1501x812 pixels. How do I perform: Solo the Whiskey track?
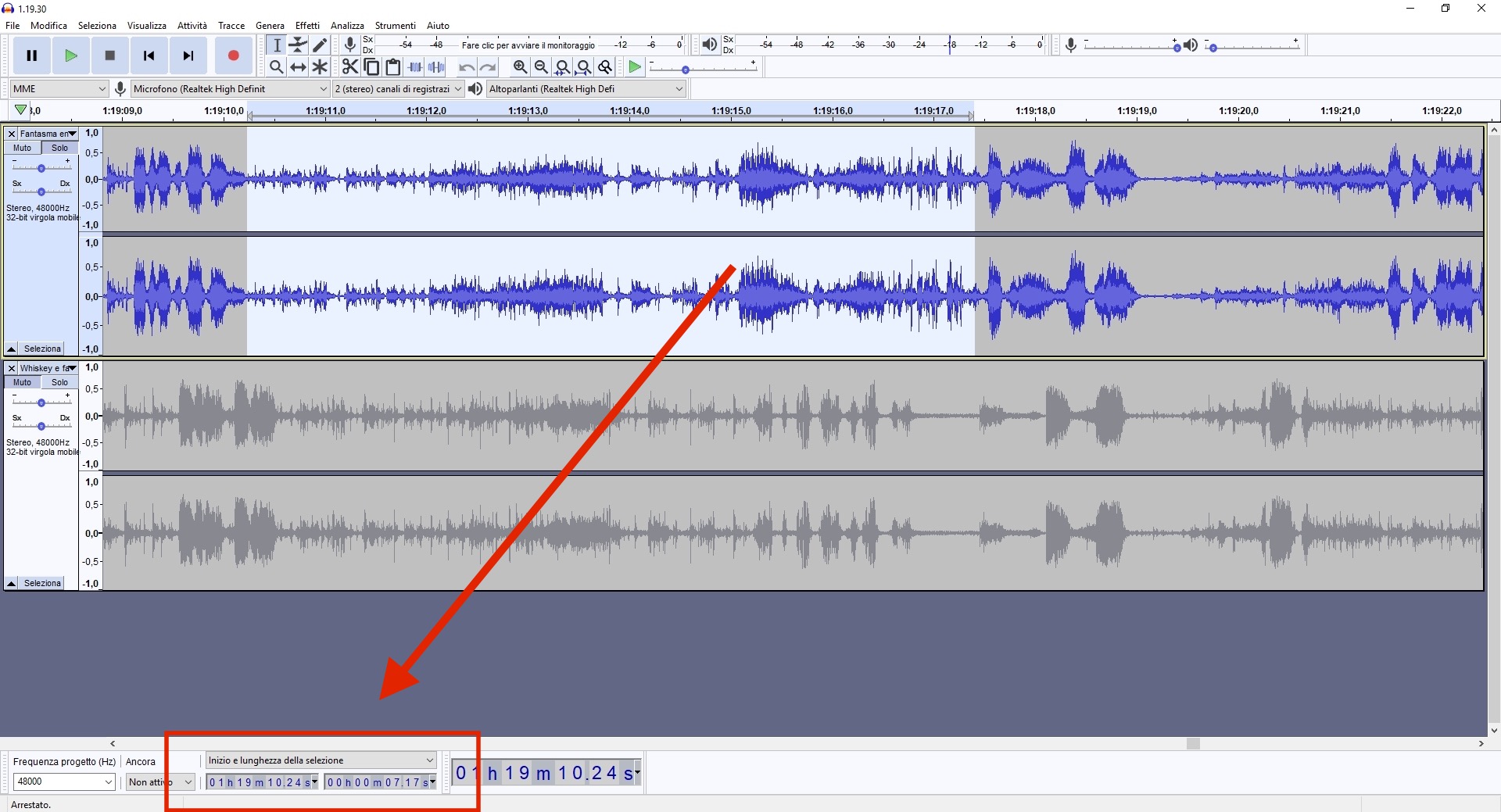tap(59, 382)
